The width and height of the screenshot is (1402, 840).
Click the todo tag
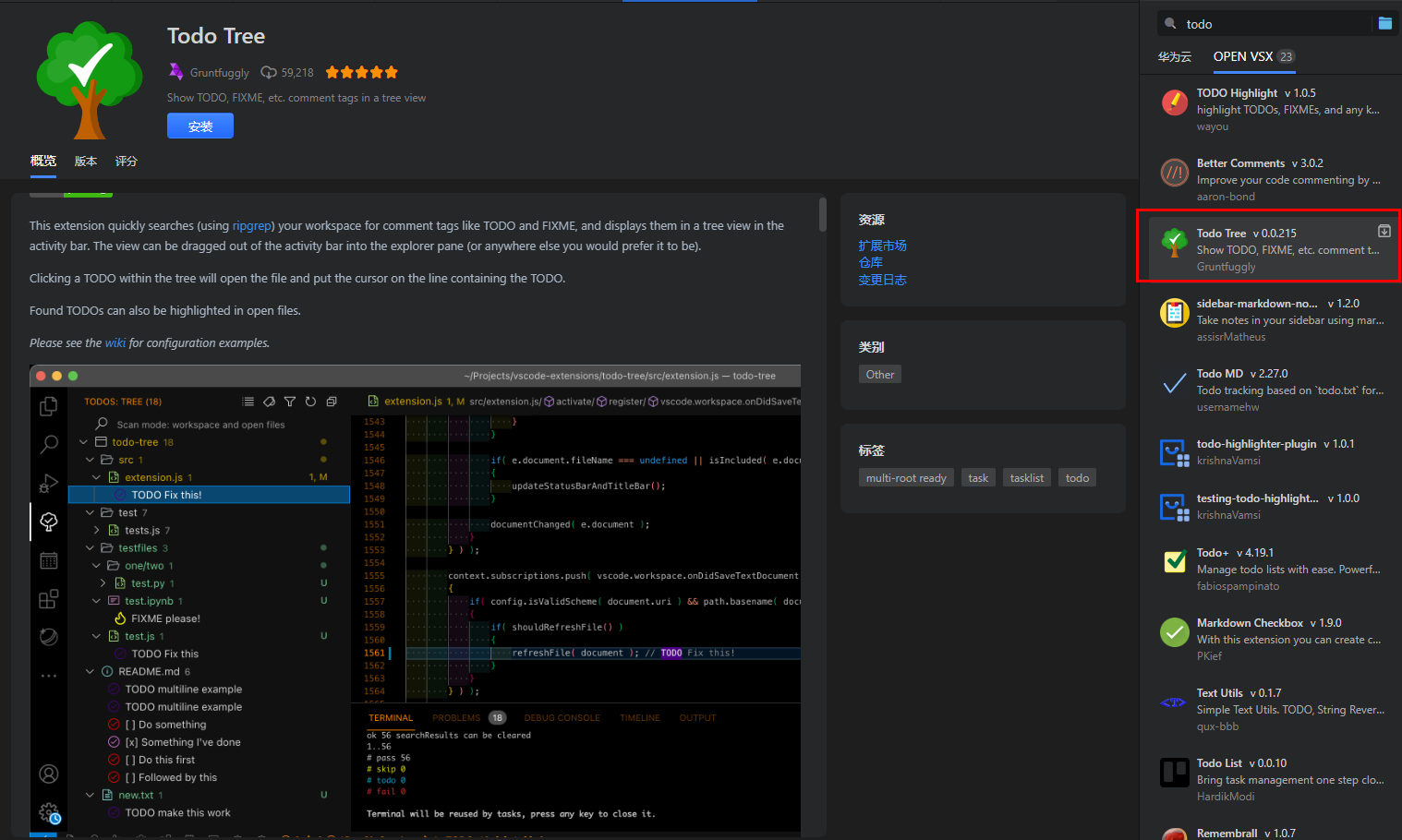[x=1077, y=477]
